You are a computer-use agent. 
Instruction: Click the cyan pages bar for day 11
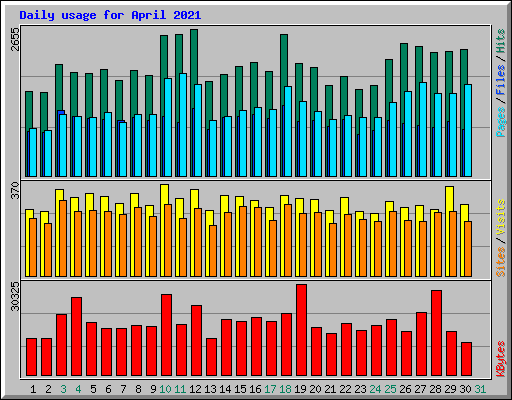pyautogui.click(x=183, y=125)
